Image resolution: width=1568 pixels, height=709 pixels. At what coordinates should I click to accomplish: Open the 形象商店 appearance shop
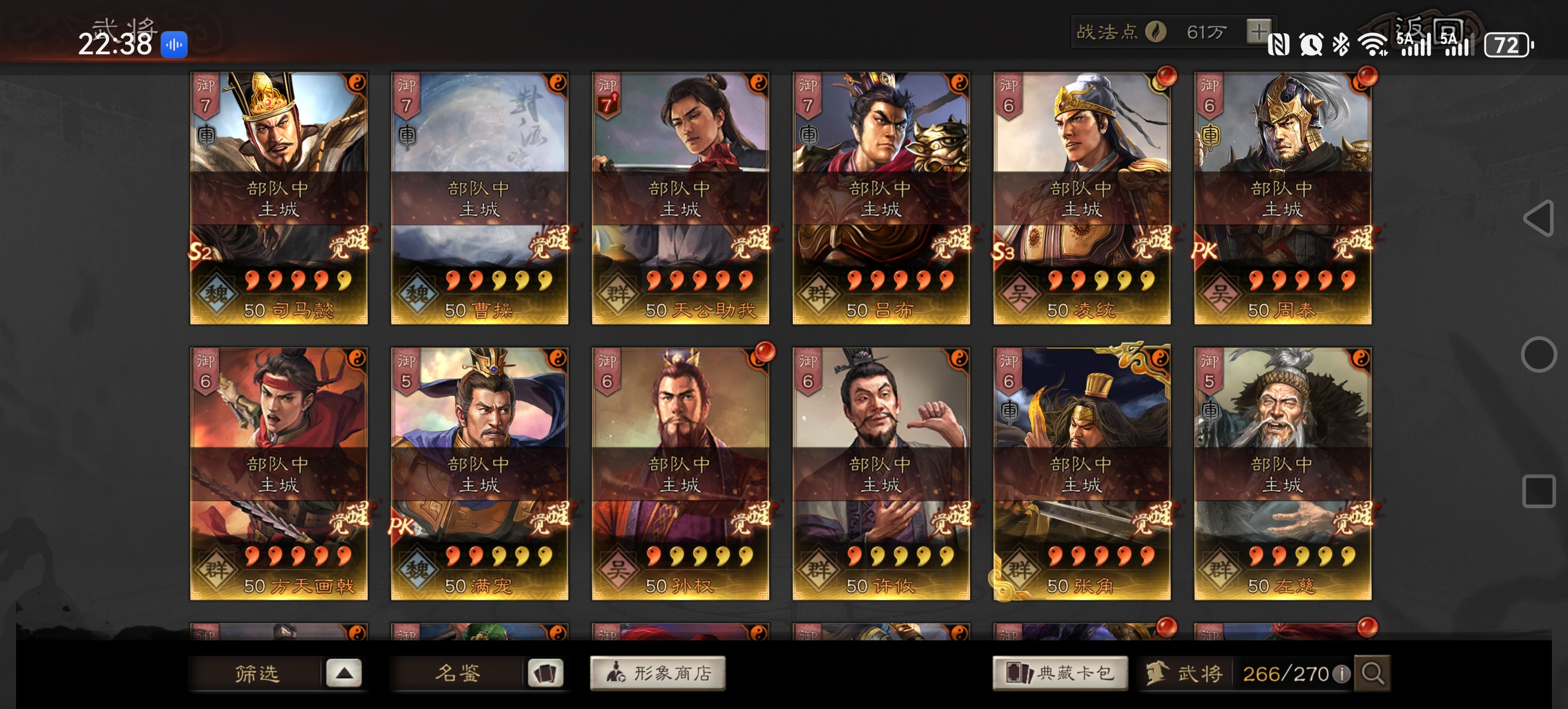point(658,673)
